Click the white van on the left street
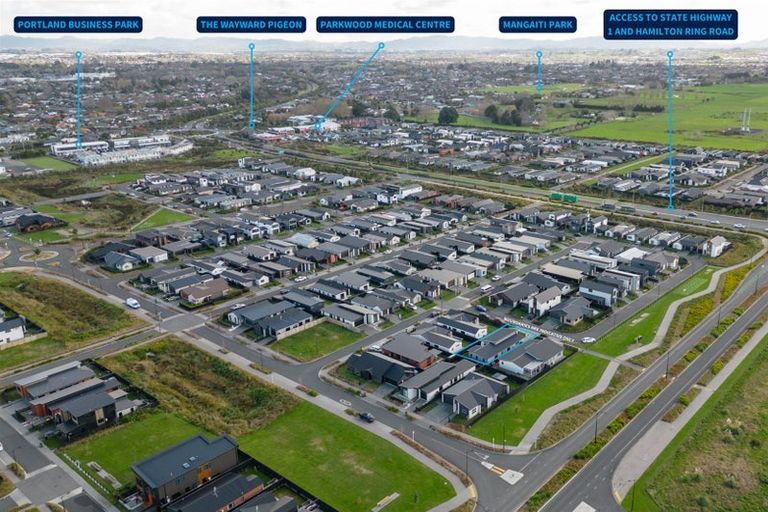Image resolution: width=768 pixels, height=512 pixels. point(132,303)
